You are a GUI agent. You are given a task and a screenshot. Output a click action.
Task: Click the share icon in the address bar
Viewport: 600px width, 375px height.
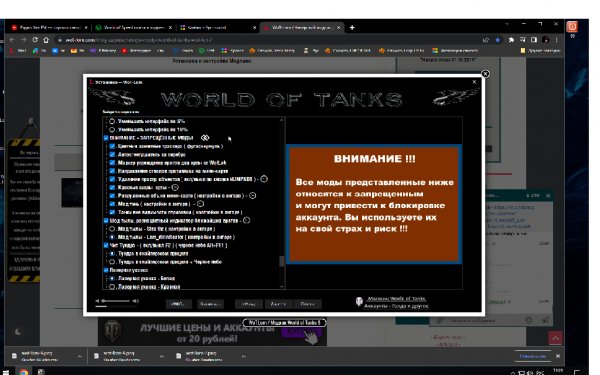pos(486,40)
